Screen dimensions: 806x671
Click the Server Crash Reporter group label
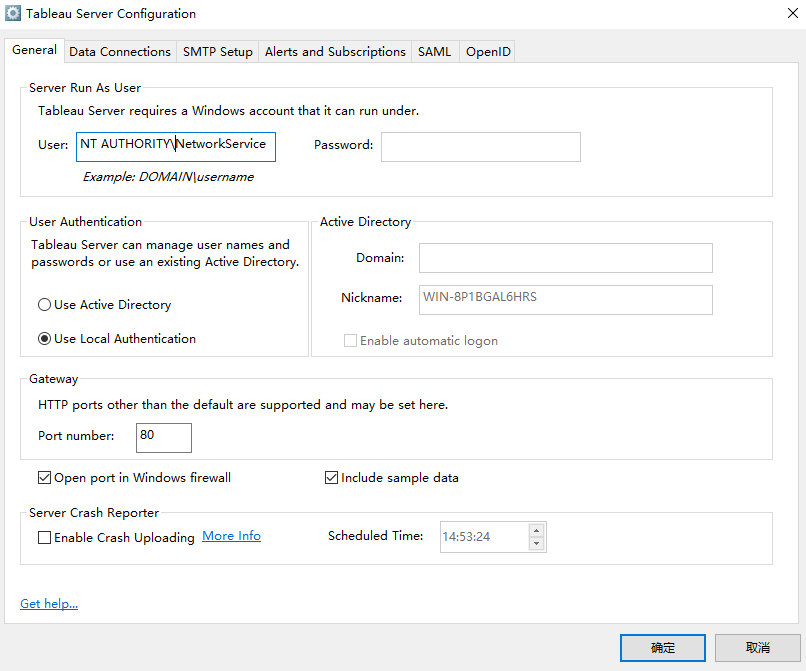point(94,513)
